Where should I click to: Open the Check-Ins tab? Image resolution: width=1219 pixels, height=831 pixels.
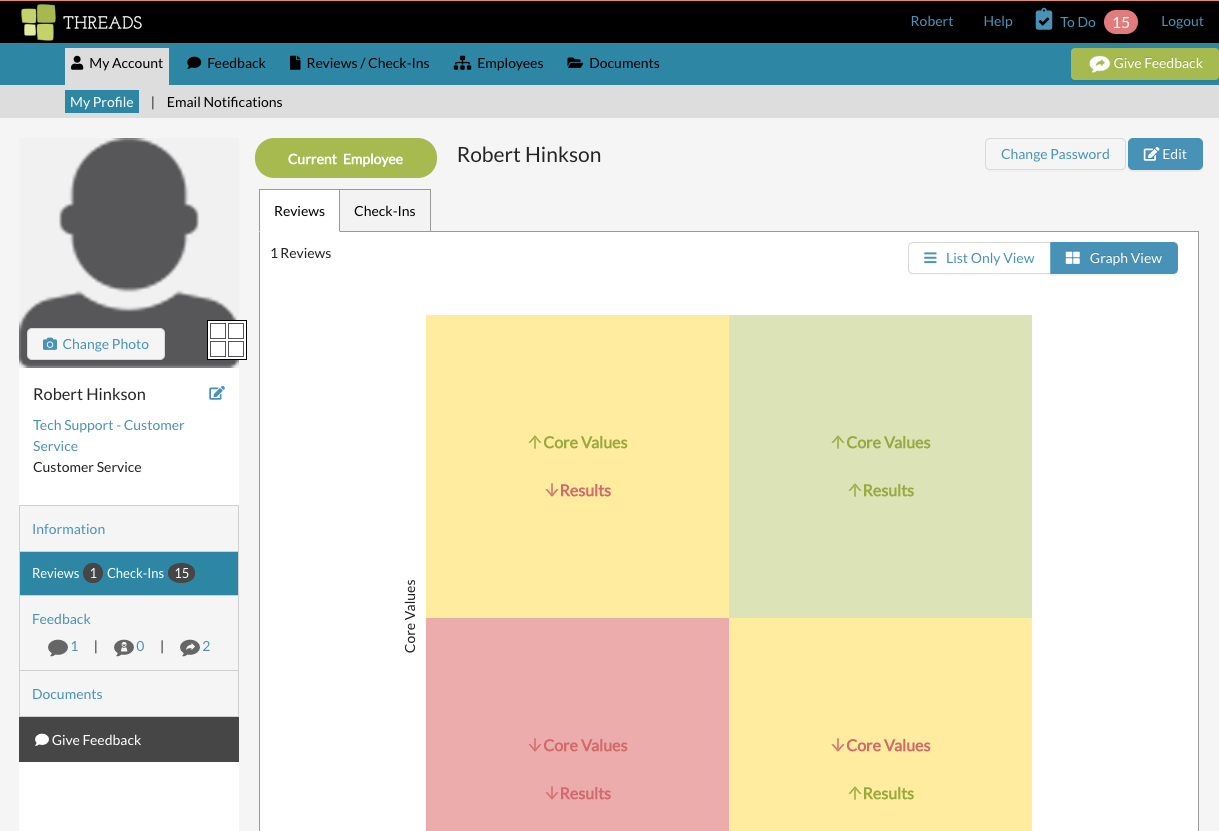pyautogui.click(x=385, y=211)
